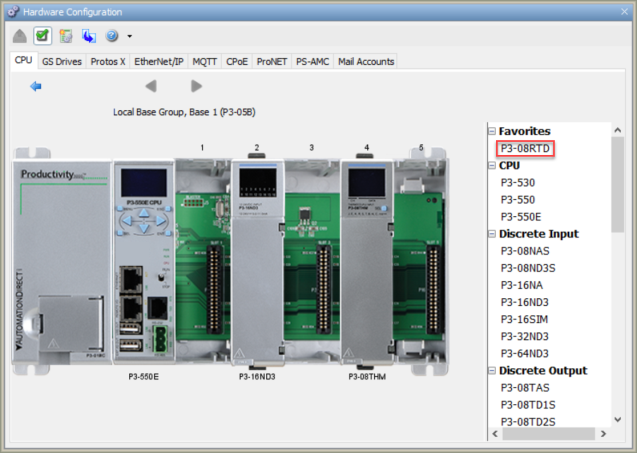The height and width of the screenshot is (453, 637).
Task: Select the P3-550E CPU module image
Action: point(144,265)
